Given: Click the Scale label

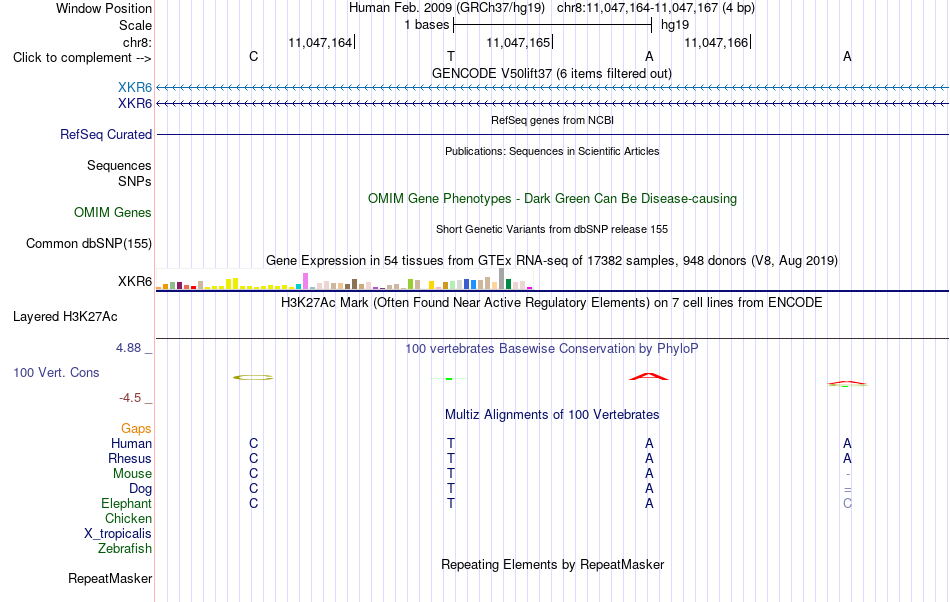Looking at the screenshot, I should [135, 25].
